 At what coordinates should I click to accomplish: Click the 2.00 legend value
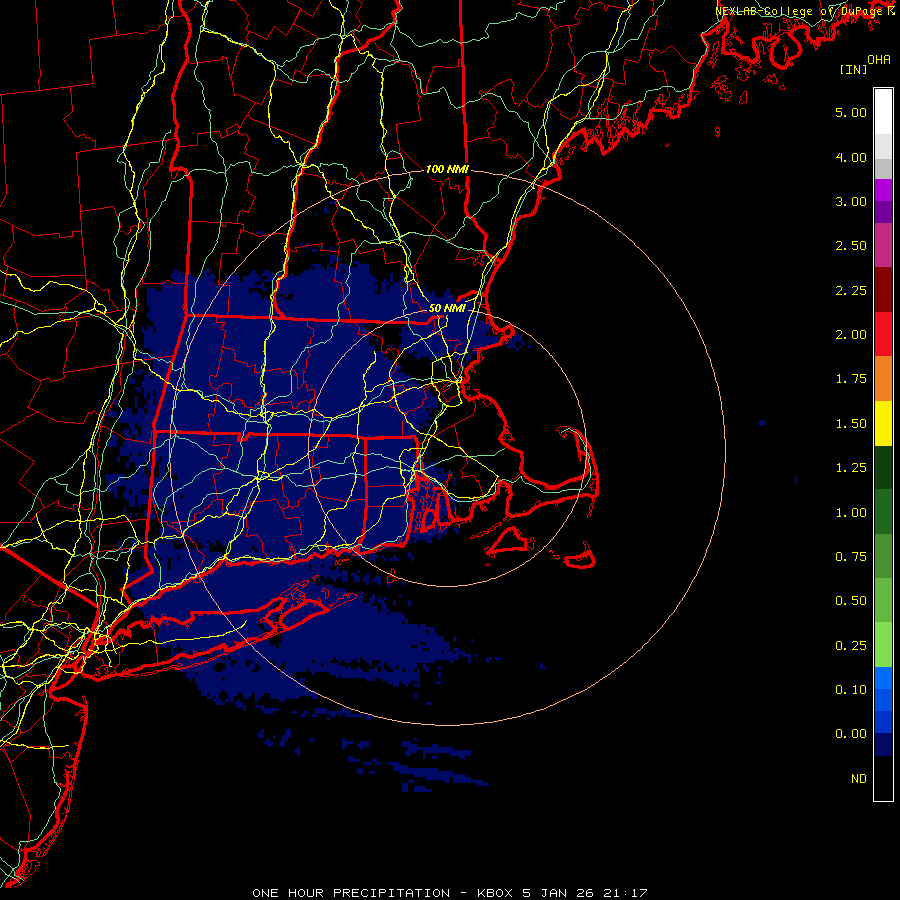click(851, 335)
